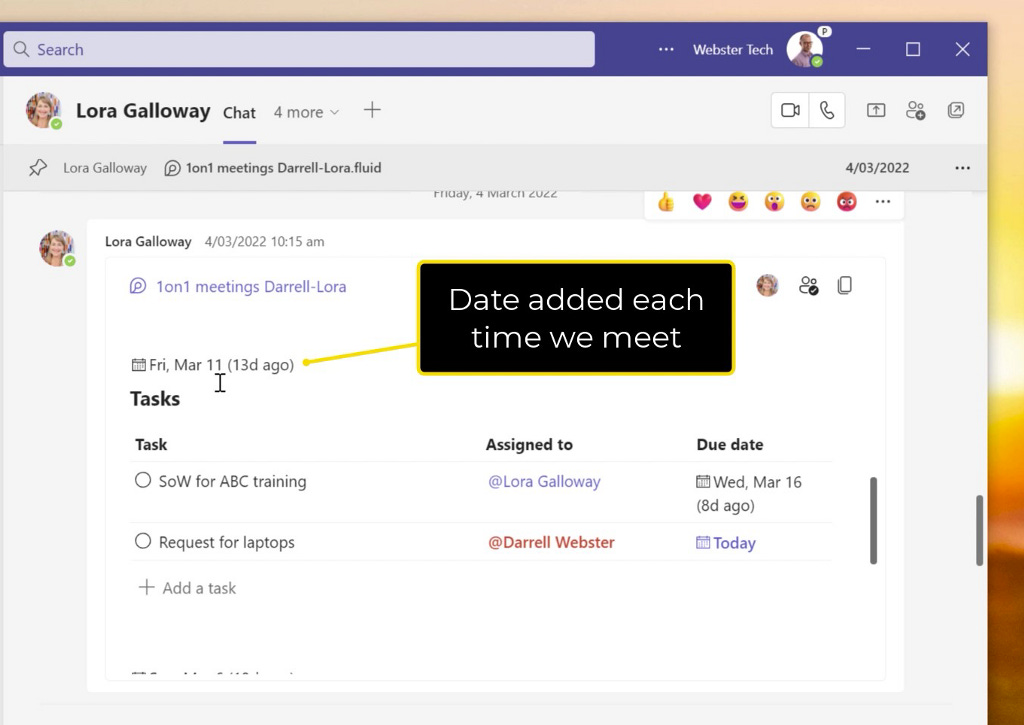React with sad emoji

click(x=810, y=202)
